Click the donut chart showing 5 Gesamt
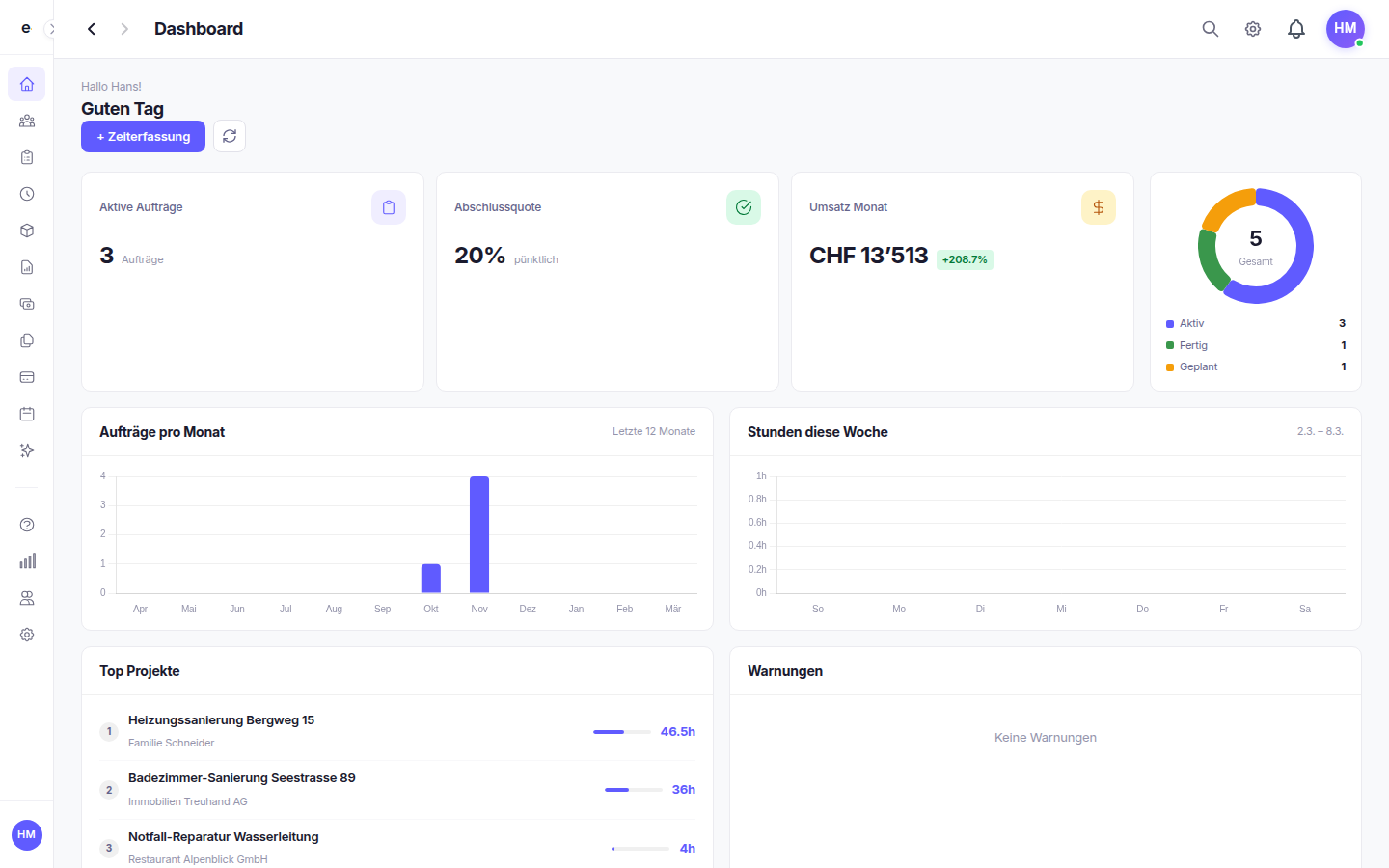This screenshot has width=1389, height=868. click(1256, 246)
